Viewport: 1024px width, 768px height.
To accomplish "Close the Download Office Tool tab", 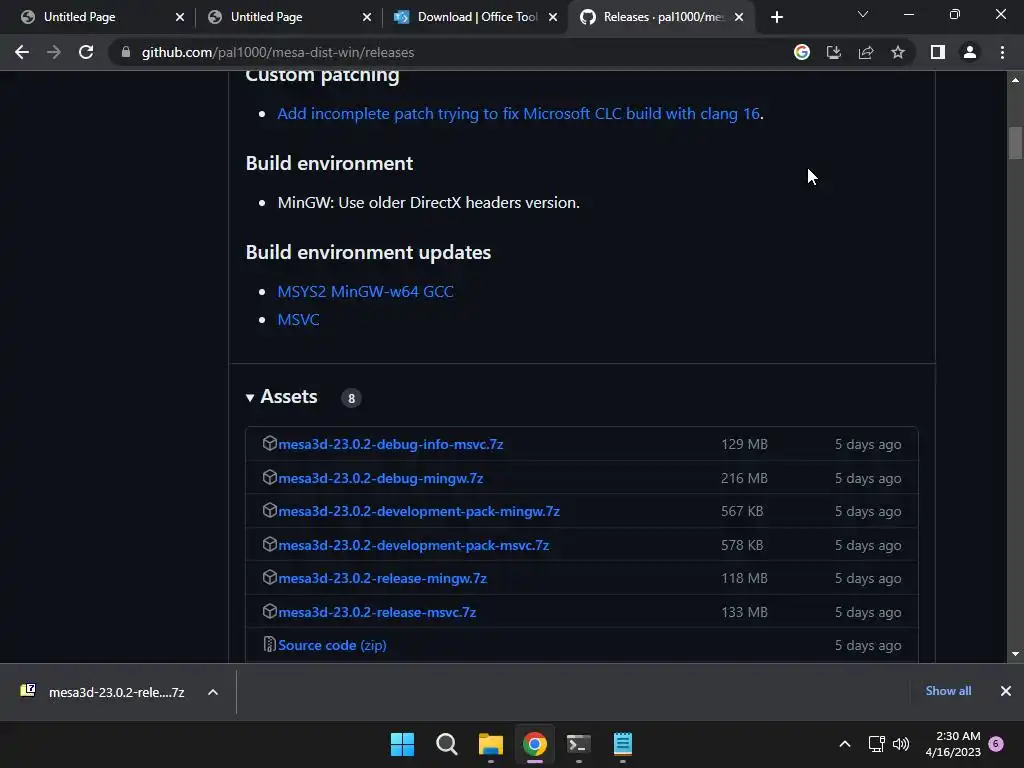I will point(553,17).
